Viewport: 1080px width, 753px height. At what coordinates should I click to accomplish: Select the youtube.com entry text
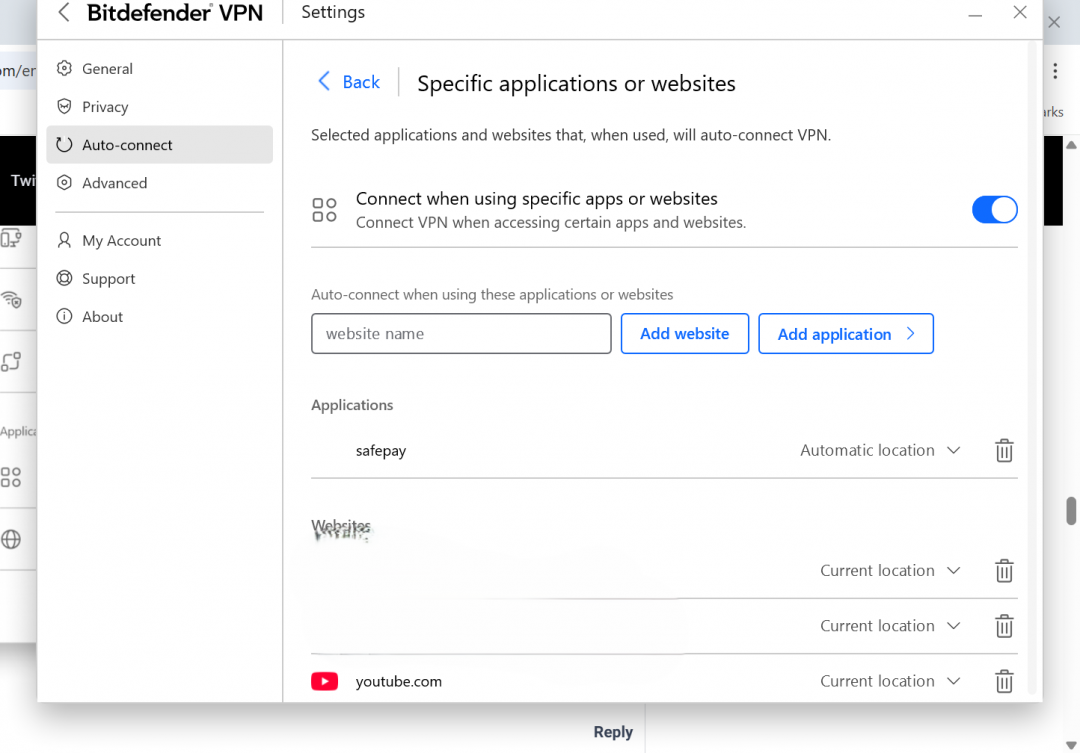[x=399, y=681]
